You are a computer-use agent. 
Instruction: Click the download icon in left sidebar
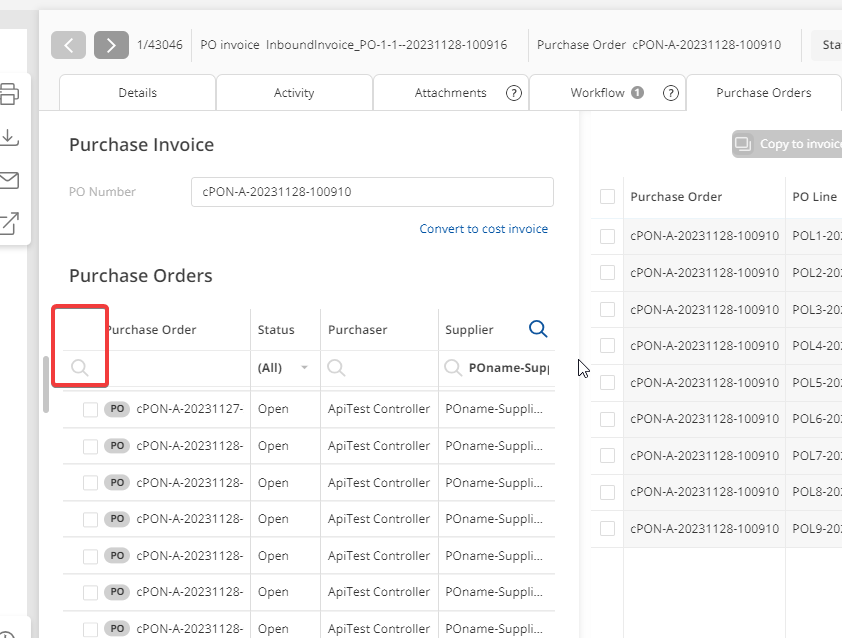point(9,137)
